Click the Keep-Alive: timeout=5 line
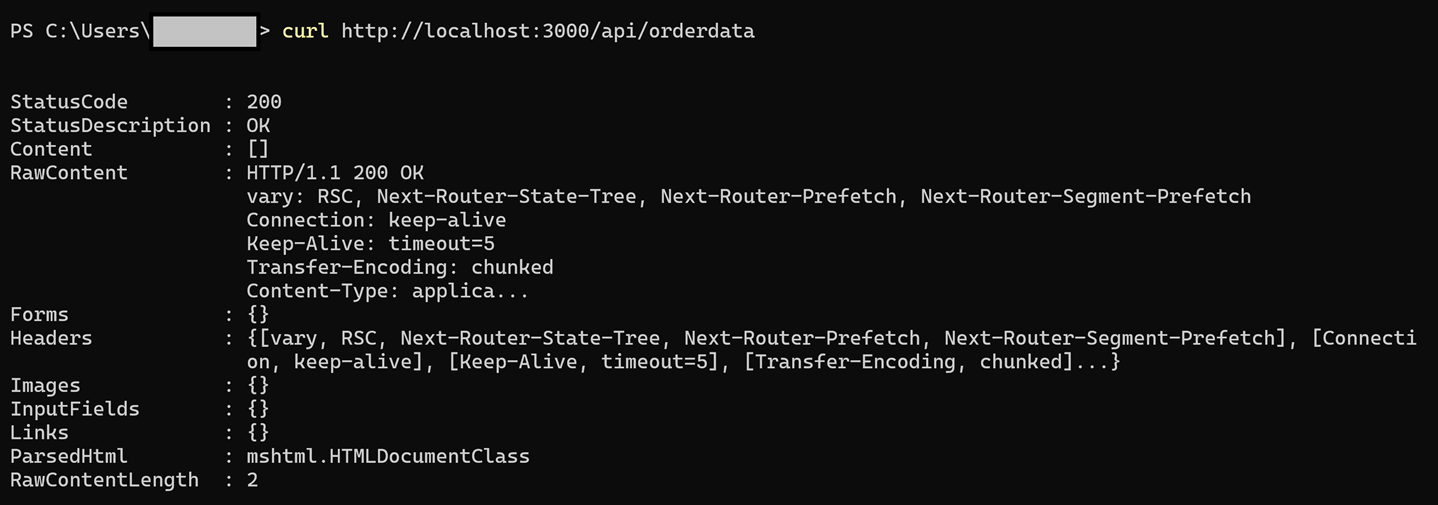1438x505 pixels. pos(370,244)
